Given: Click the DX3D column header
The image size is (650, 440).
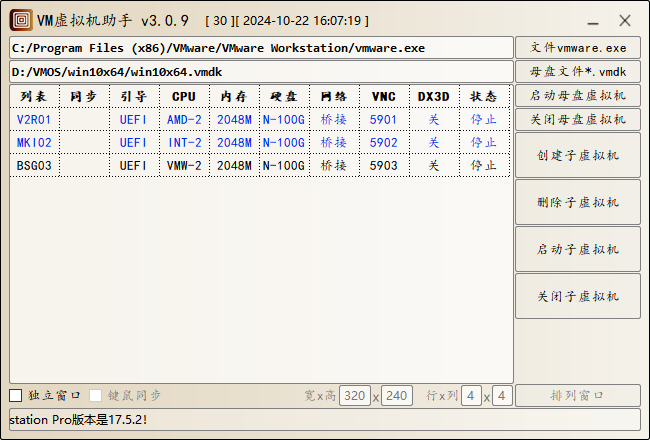Looking at the screenshot, I should click(x=434, y=97).
